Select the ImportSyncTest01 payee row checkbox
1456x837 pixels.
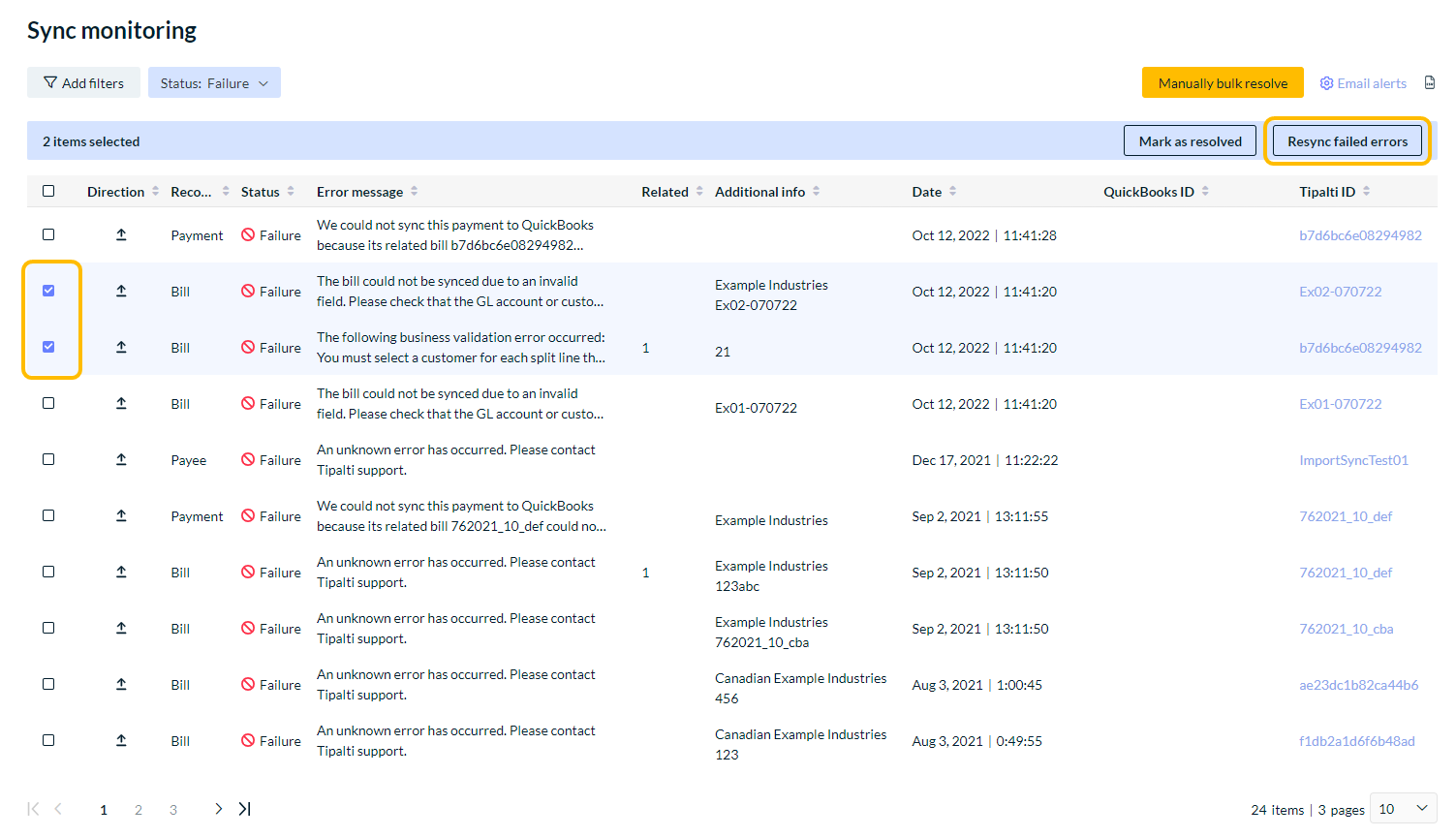pyautogui.click(x=48, y=459)
